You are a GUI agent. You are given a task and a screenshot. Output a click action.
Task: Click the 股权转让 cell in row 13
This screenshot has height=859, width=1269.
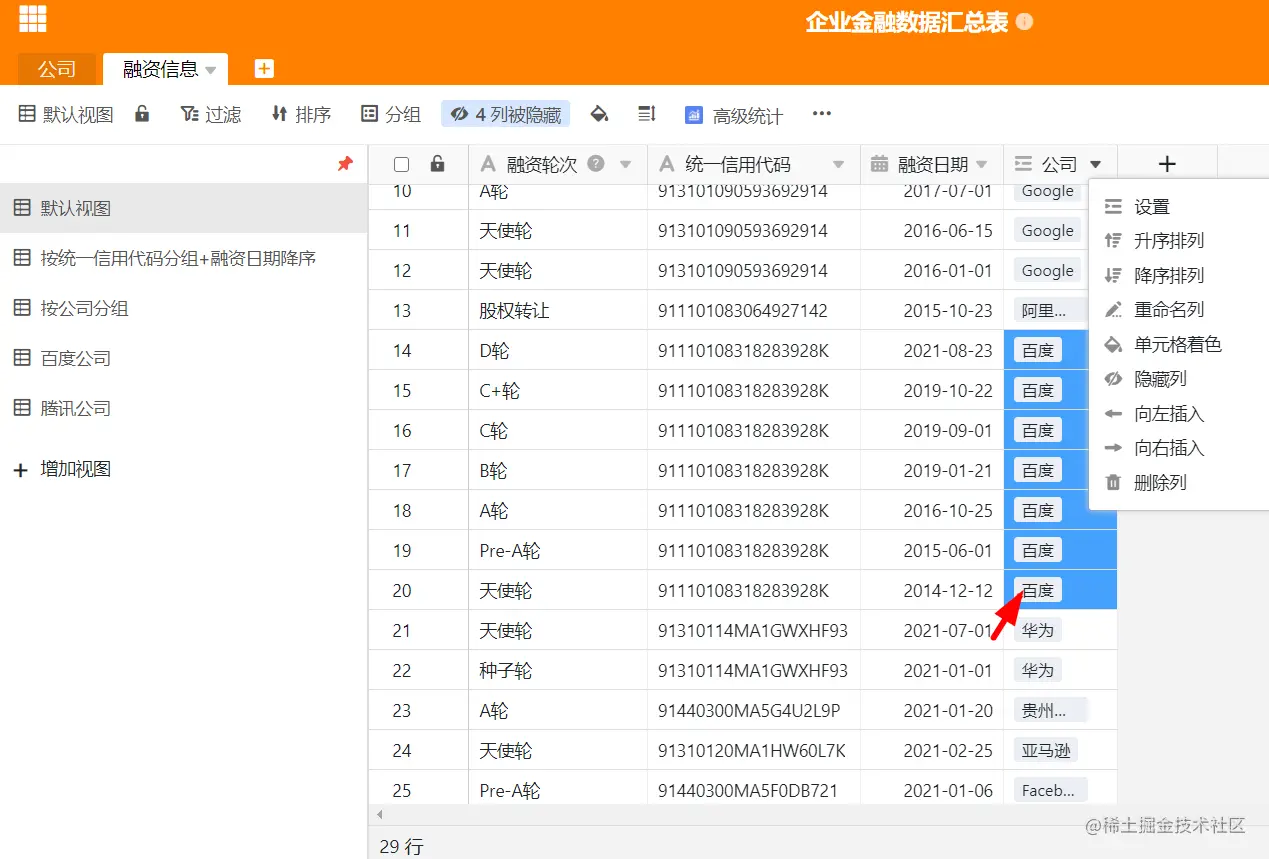point(558,310)
